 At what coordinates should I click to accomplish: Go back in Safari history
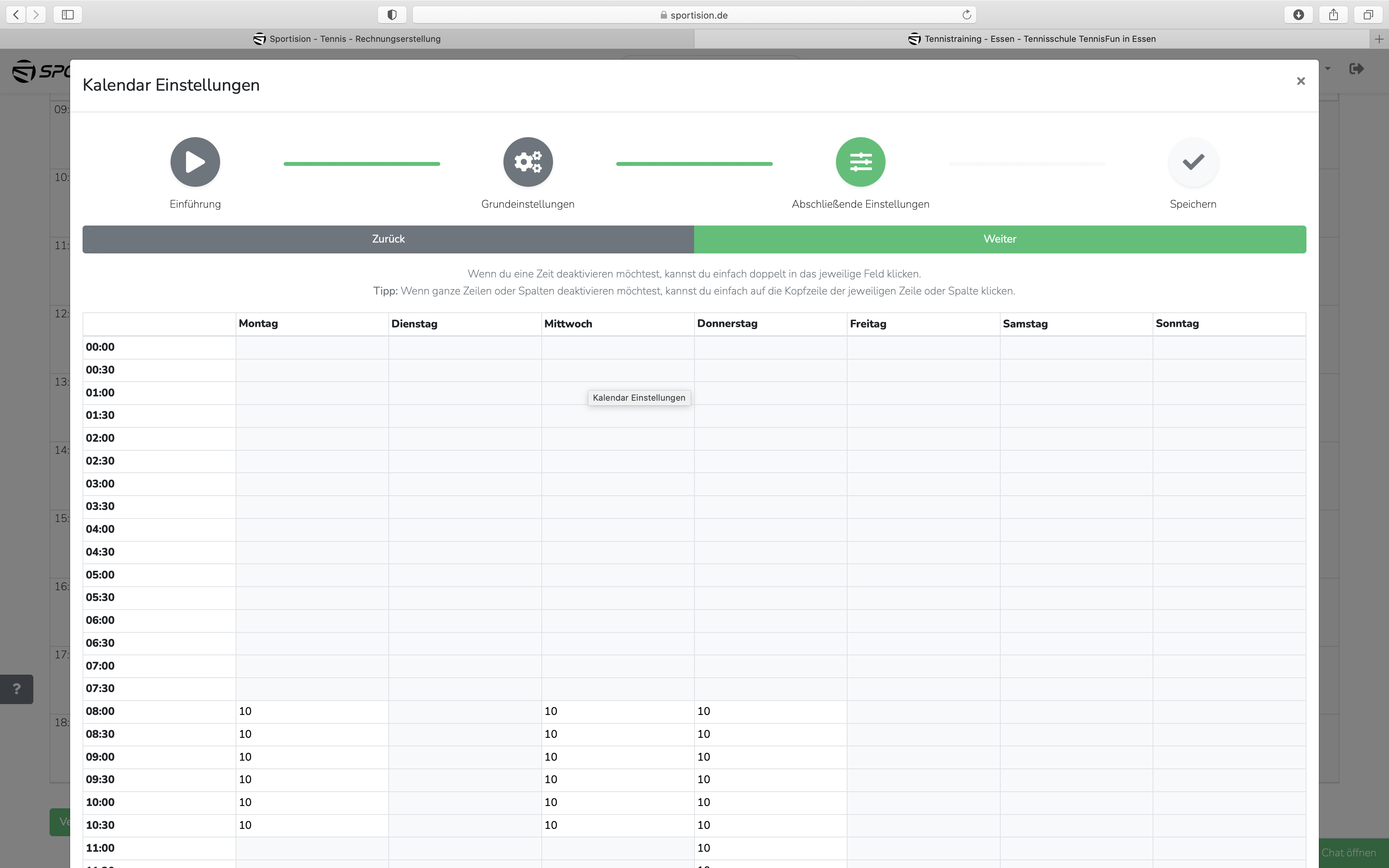point(16,15)
